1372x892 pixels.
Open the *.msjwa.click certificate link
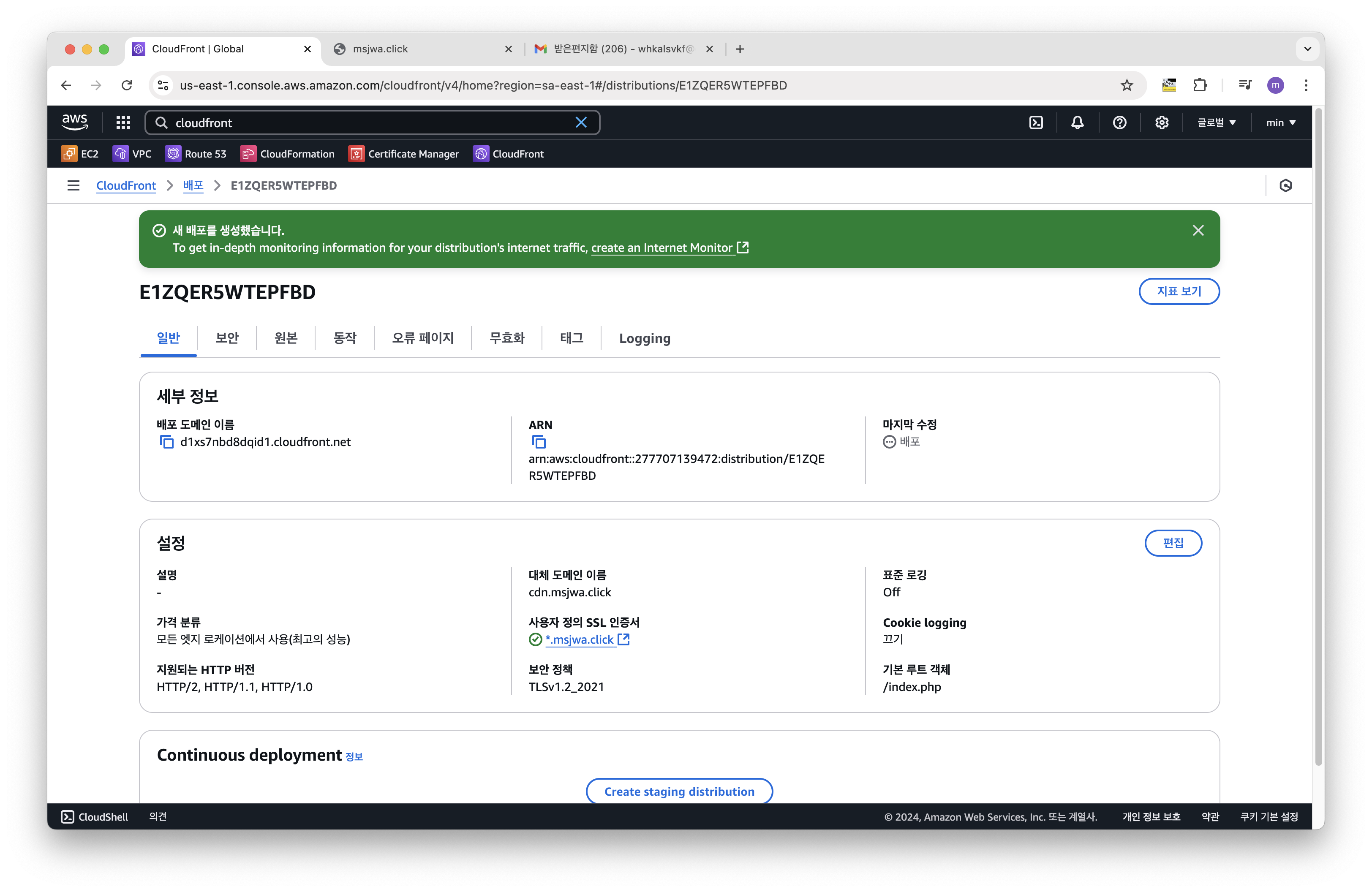coord(580,639)
